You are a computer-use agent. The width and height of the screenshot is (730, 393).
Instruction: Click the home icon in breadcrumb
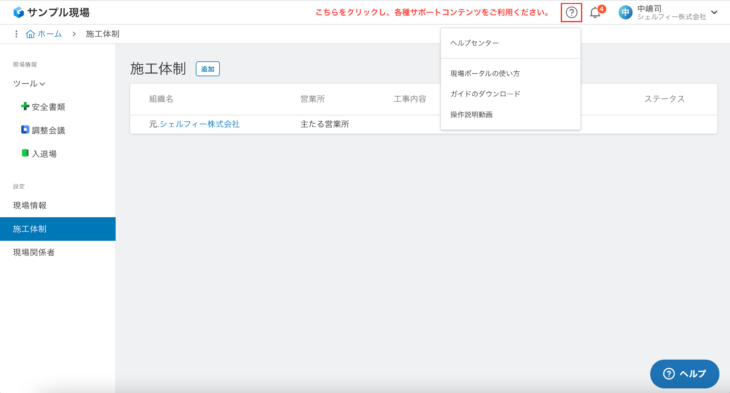30,34
